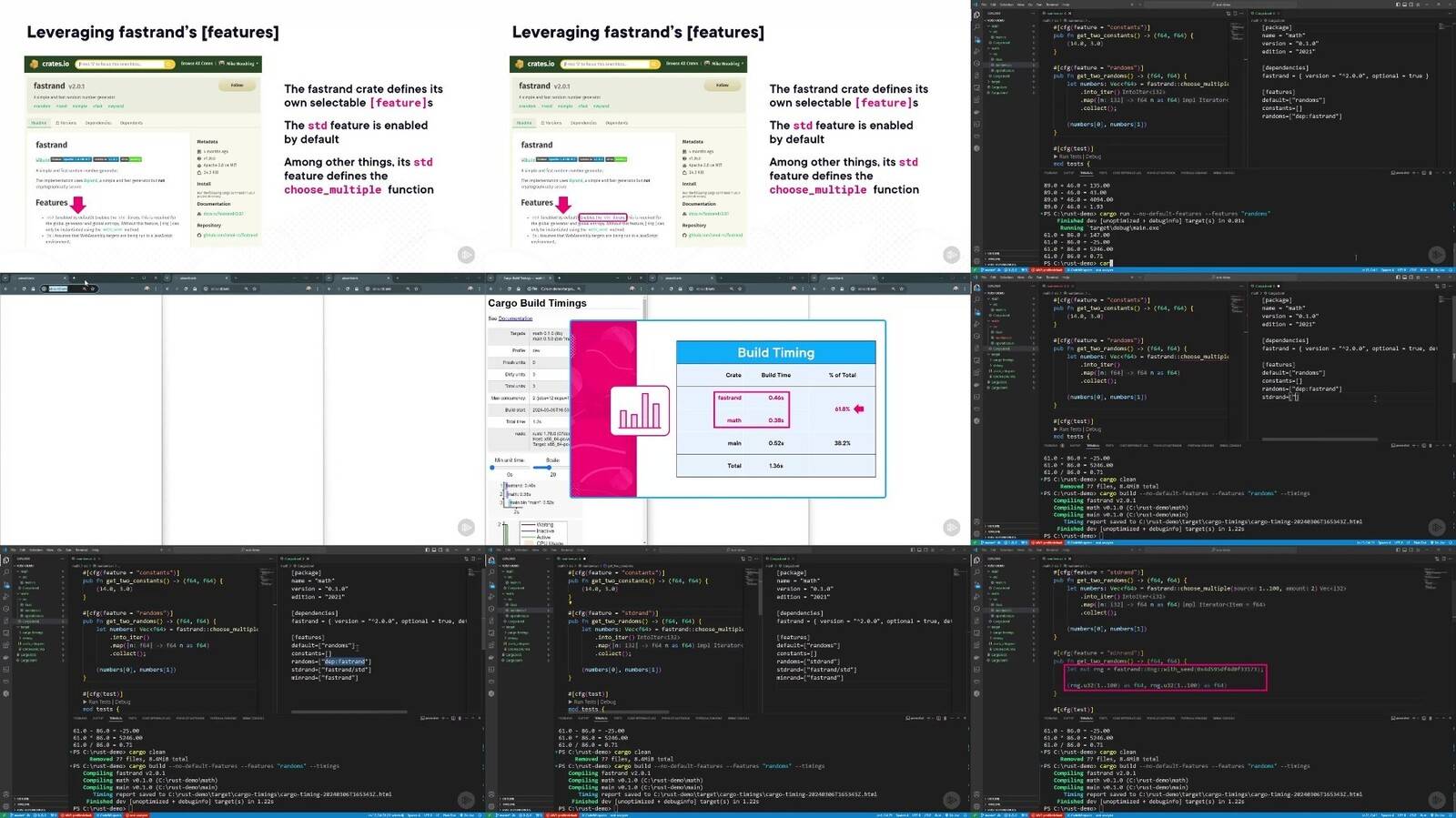1456x818 pixels.
Task: Open Explorer icon in pink-boxed rng code frame
Action: coord(976,560)
